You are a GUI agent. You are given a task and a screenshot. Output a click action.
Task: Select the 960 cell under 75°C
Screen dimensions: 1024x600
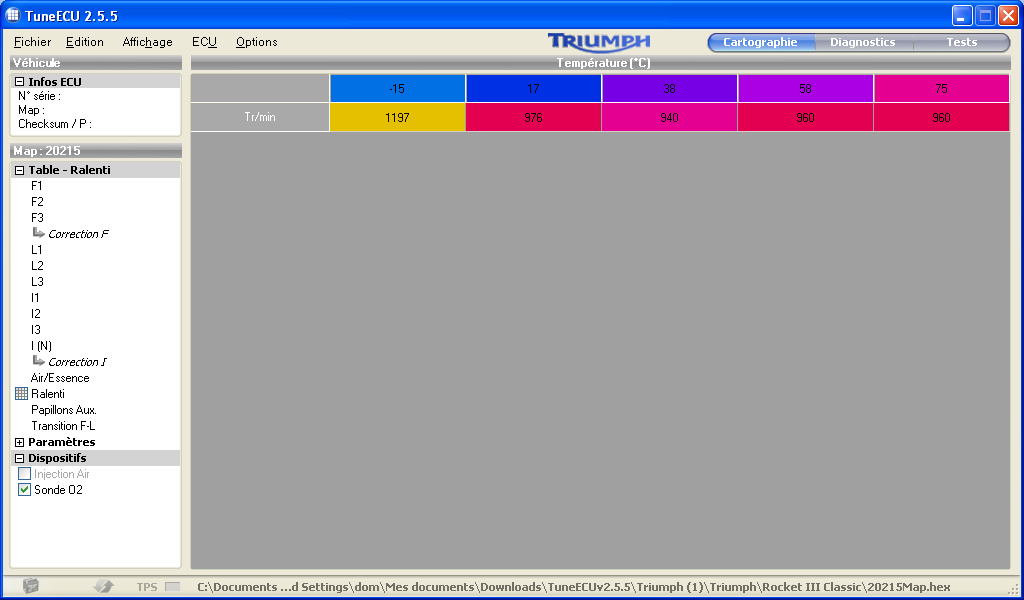pyautogui.click(x=941, y=118)
